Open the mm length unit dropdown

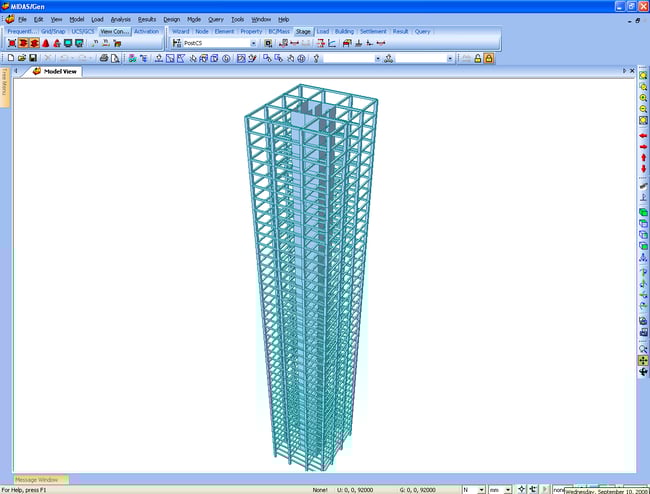tap(508, 490)
